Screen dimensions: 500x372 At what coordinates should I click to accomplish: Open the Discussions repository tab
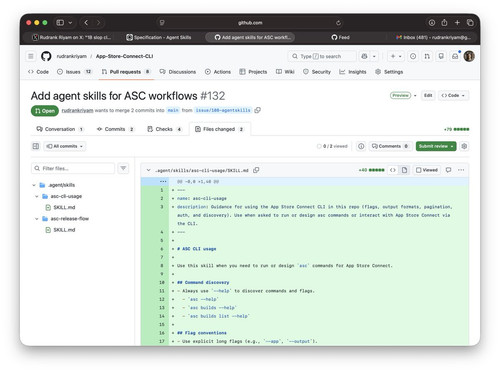point(178,72)
